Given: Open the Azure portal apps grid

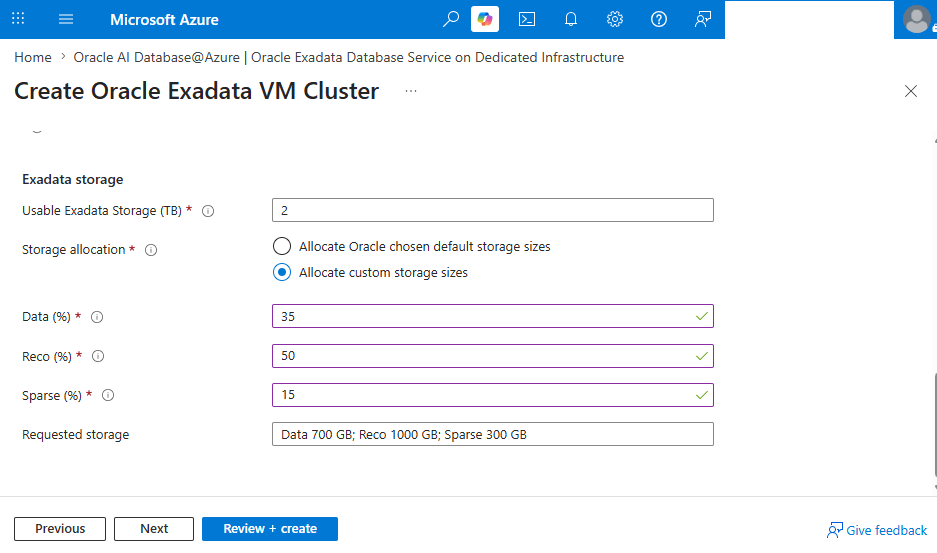Looking at the screenshot, I should (x=18, y=19).
